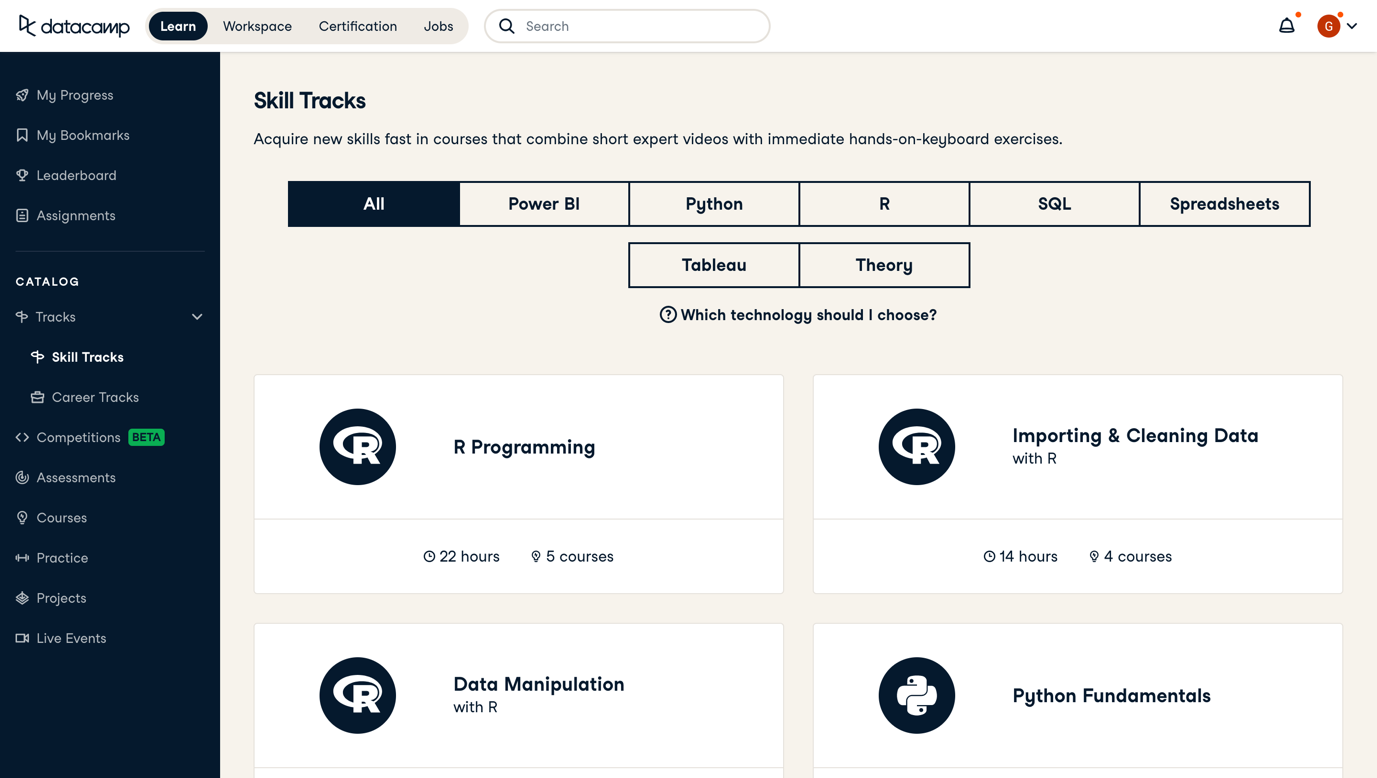Click the Career Tracks briefcase icon
The height and width of the screenshot is (778, 1377).
coord(37,397)
